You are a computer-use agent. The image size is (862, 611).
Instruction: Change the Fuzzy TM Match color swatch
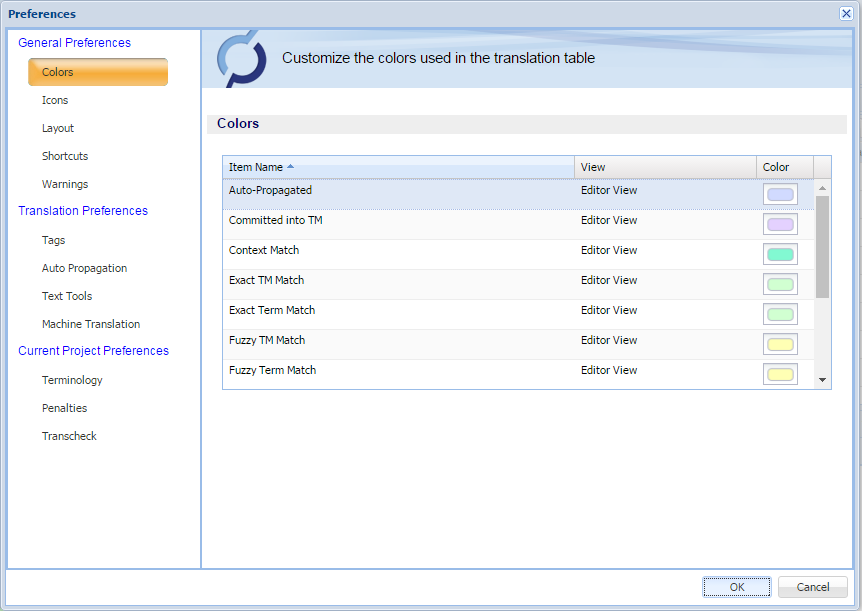[780, 345]
